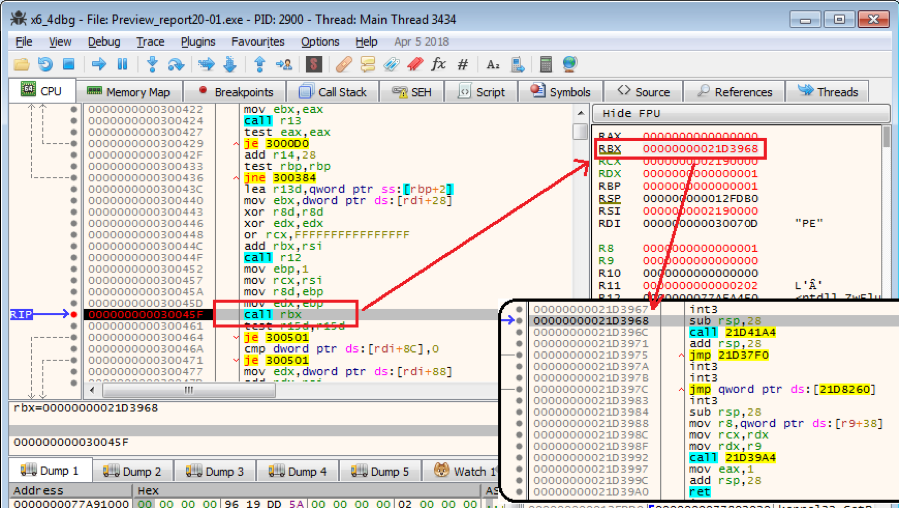899x508 pixels.
Task: Click the Hide FPU button
Action: pos(630,114)
